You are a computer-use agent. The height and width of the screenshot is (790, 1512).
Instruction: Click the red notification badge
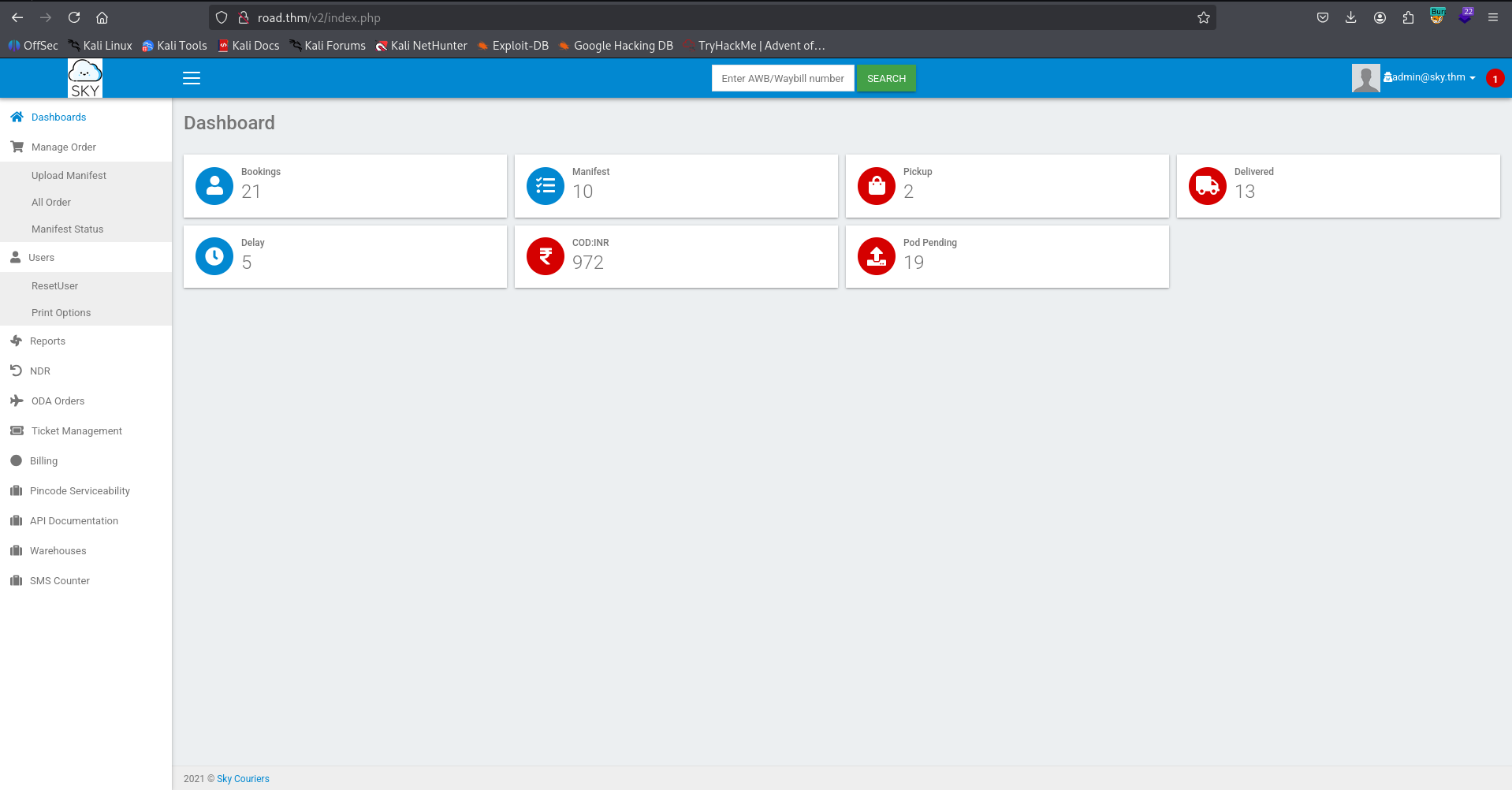pyautogui.click(x=1494, y=79)
